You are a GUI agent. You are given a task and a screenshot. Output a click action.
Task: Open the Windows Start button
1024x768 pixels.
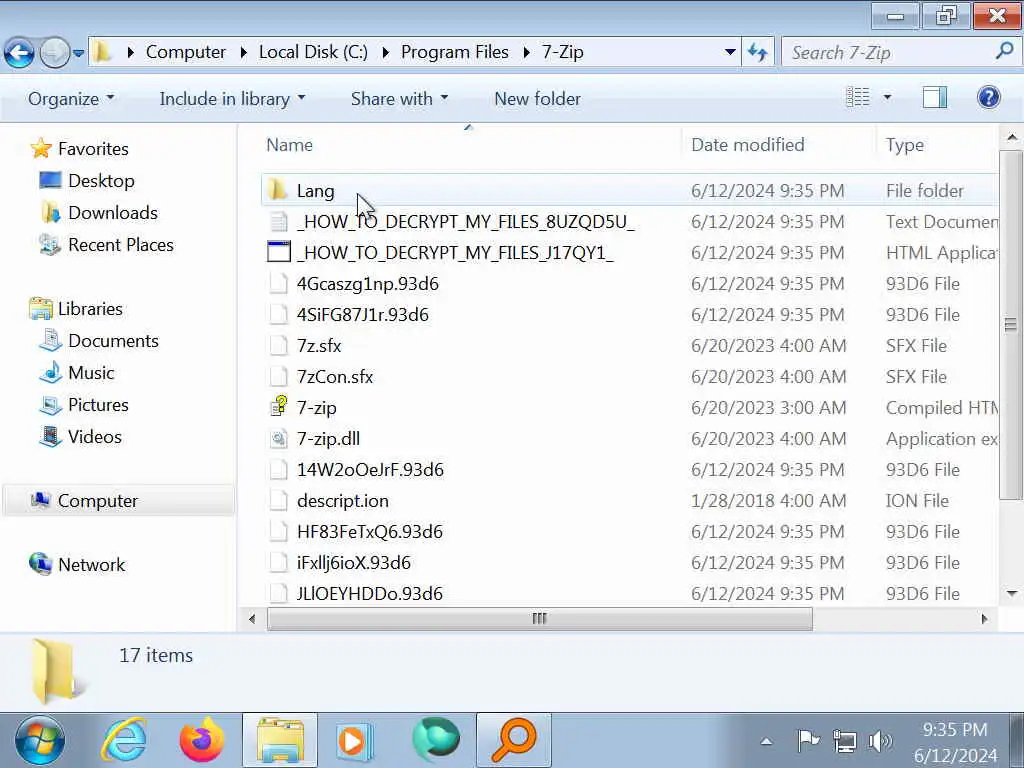pos(40,741)
